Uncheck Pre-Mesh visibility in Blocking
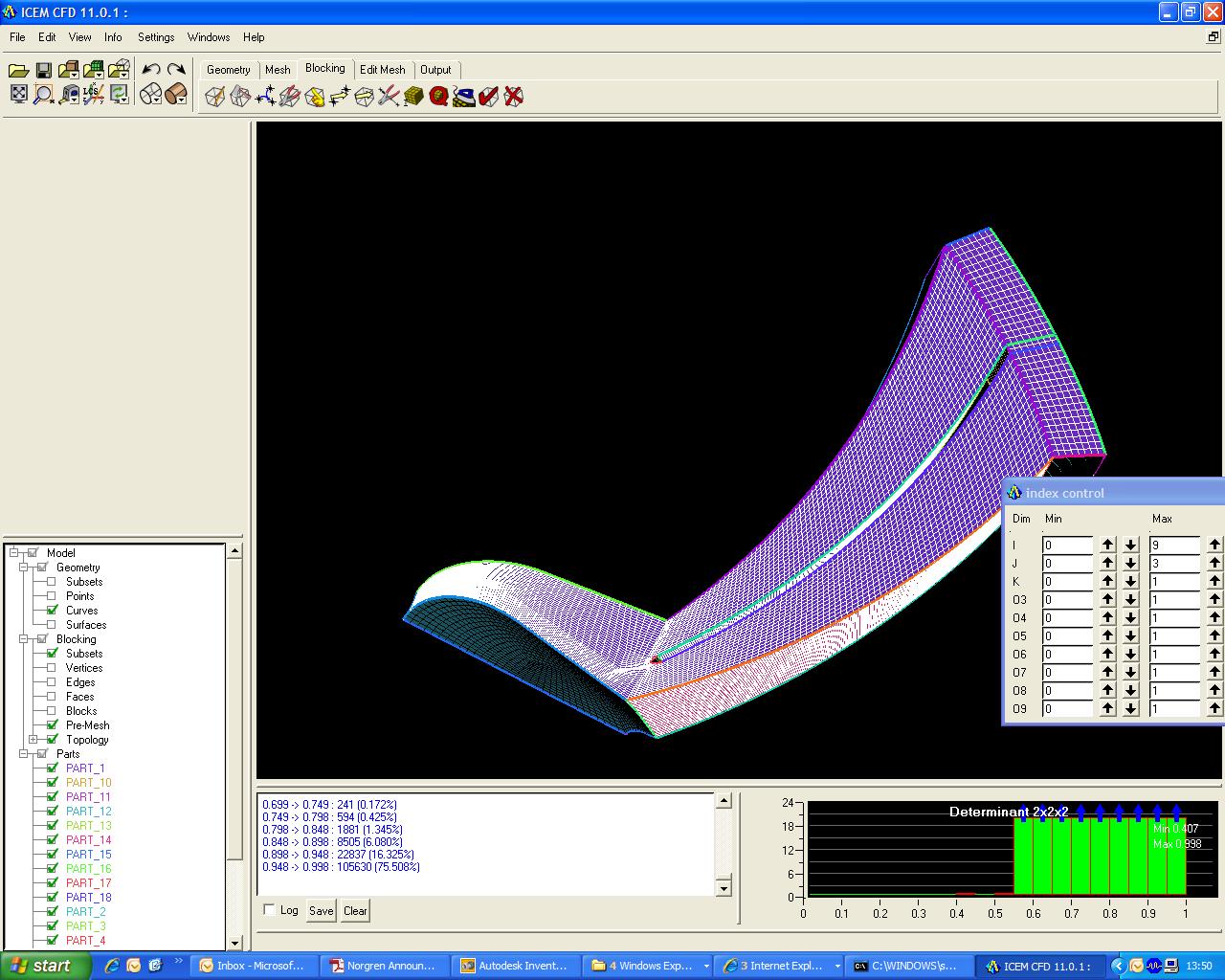This screenshot has height=980, width=1225. click(53, 725)
